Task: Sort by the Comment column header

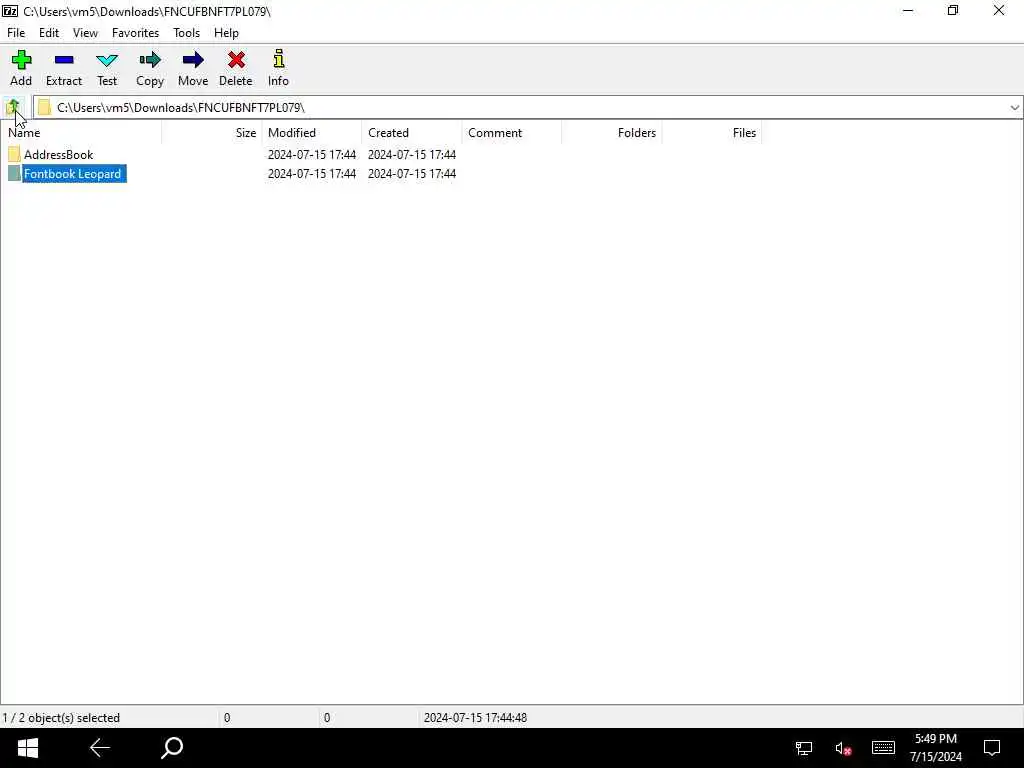Action: tap(511, 133)
